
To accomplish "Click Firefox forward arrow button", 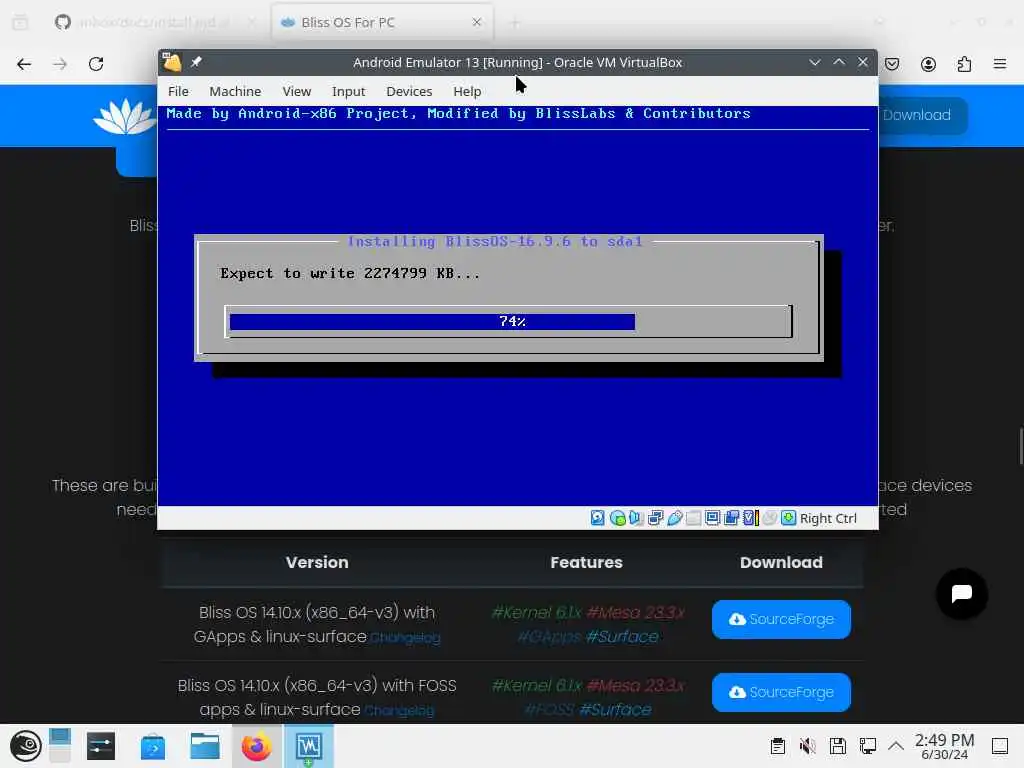I will tap(60, 64).
